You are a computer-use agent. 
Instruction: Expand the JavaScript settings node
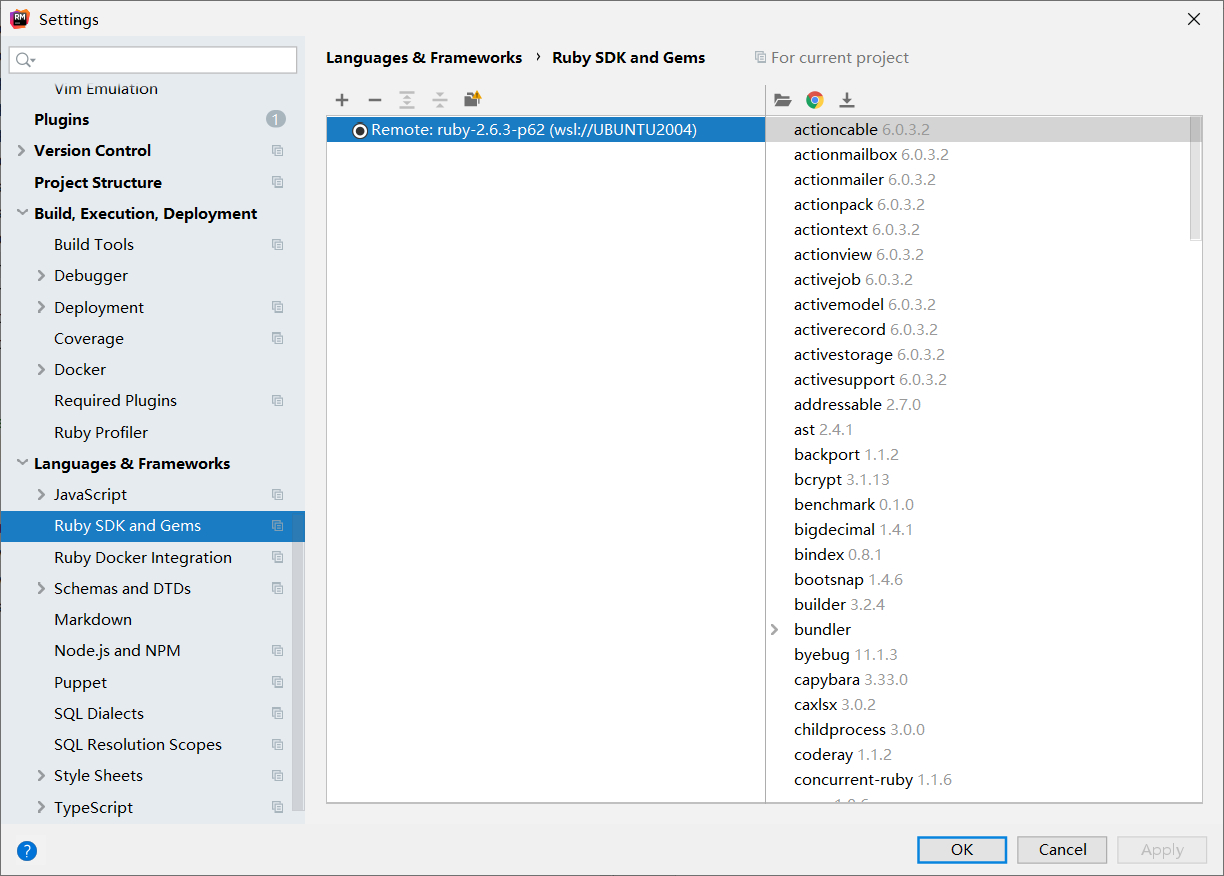(x=41, y=495)
